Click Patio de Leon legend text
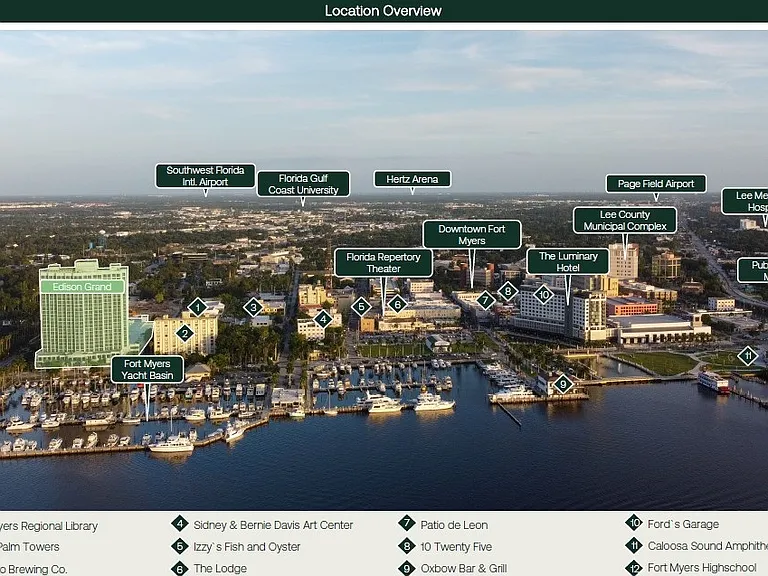Viewport: 768px width, 576px height. [x=454, y=525]
